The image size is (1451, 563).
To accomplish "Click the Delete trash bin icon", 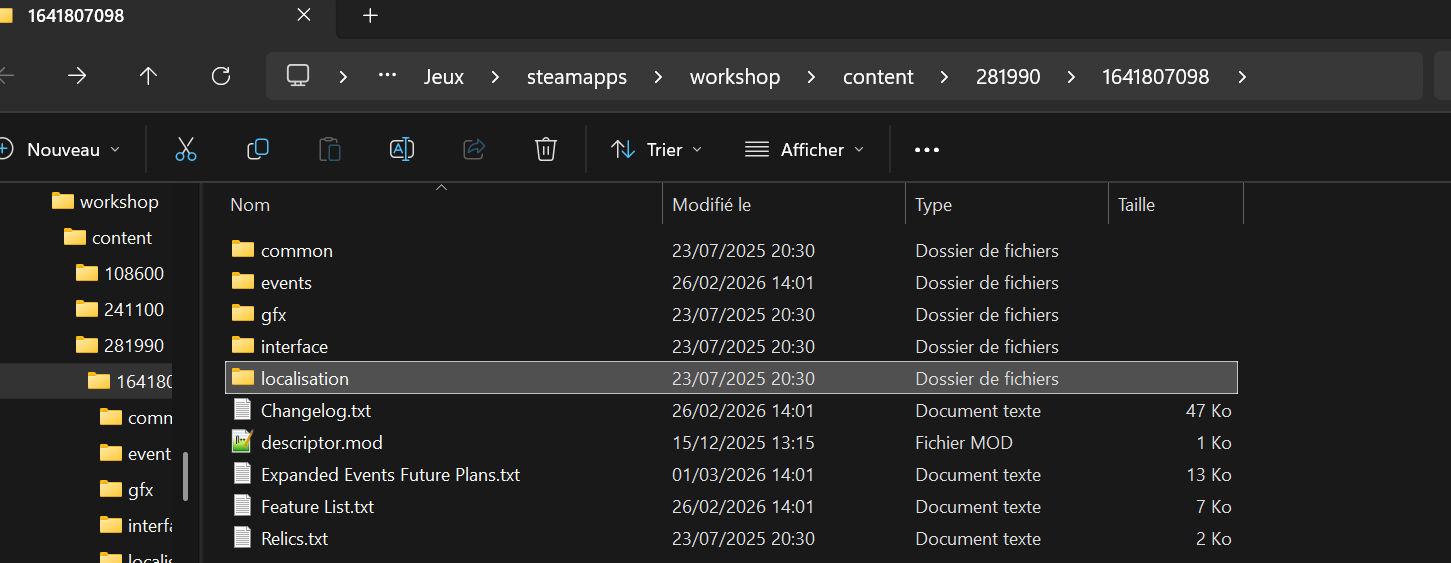I will click(546, 150).
